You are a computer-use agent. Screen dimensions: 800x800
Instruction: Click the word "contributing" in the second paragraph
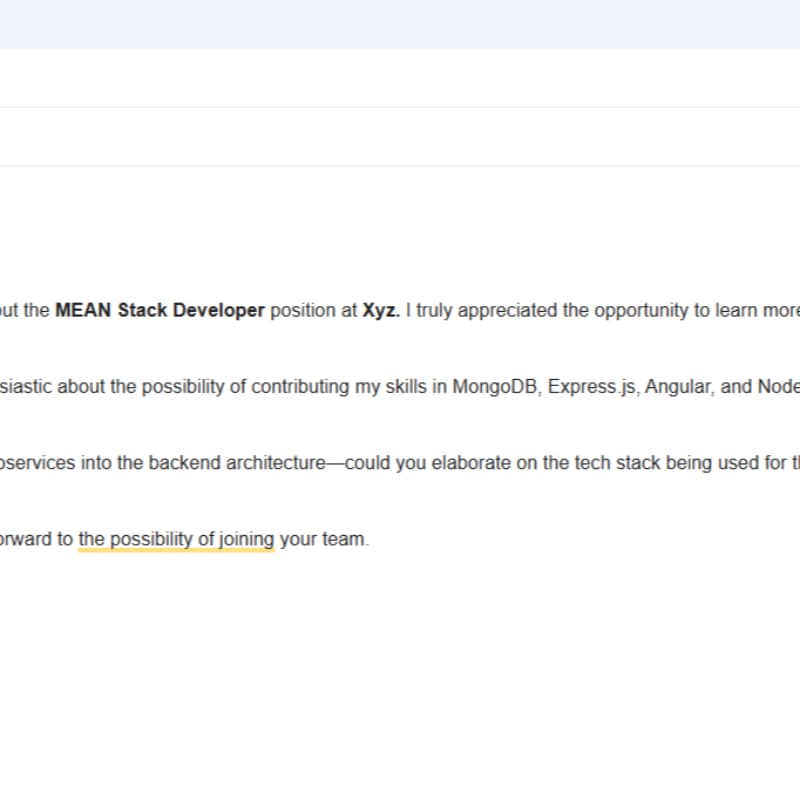(x=301, y=387)
